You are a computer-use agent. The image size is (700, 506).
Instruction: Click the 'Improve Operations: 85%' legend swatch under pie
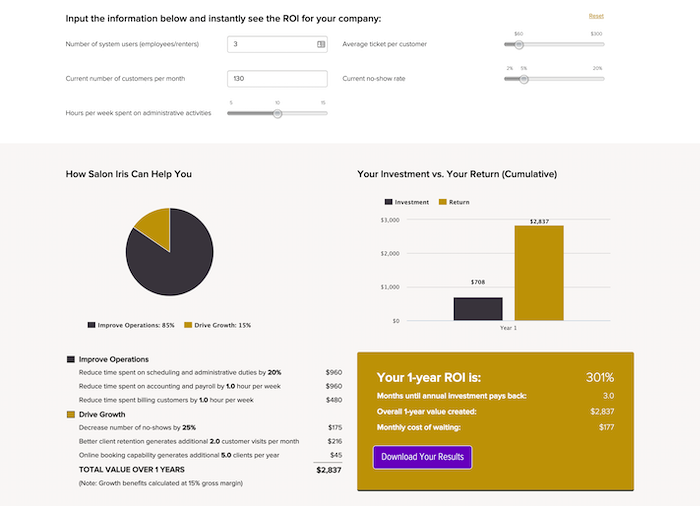pyautogui.click(x=92, y=325)
